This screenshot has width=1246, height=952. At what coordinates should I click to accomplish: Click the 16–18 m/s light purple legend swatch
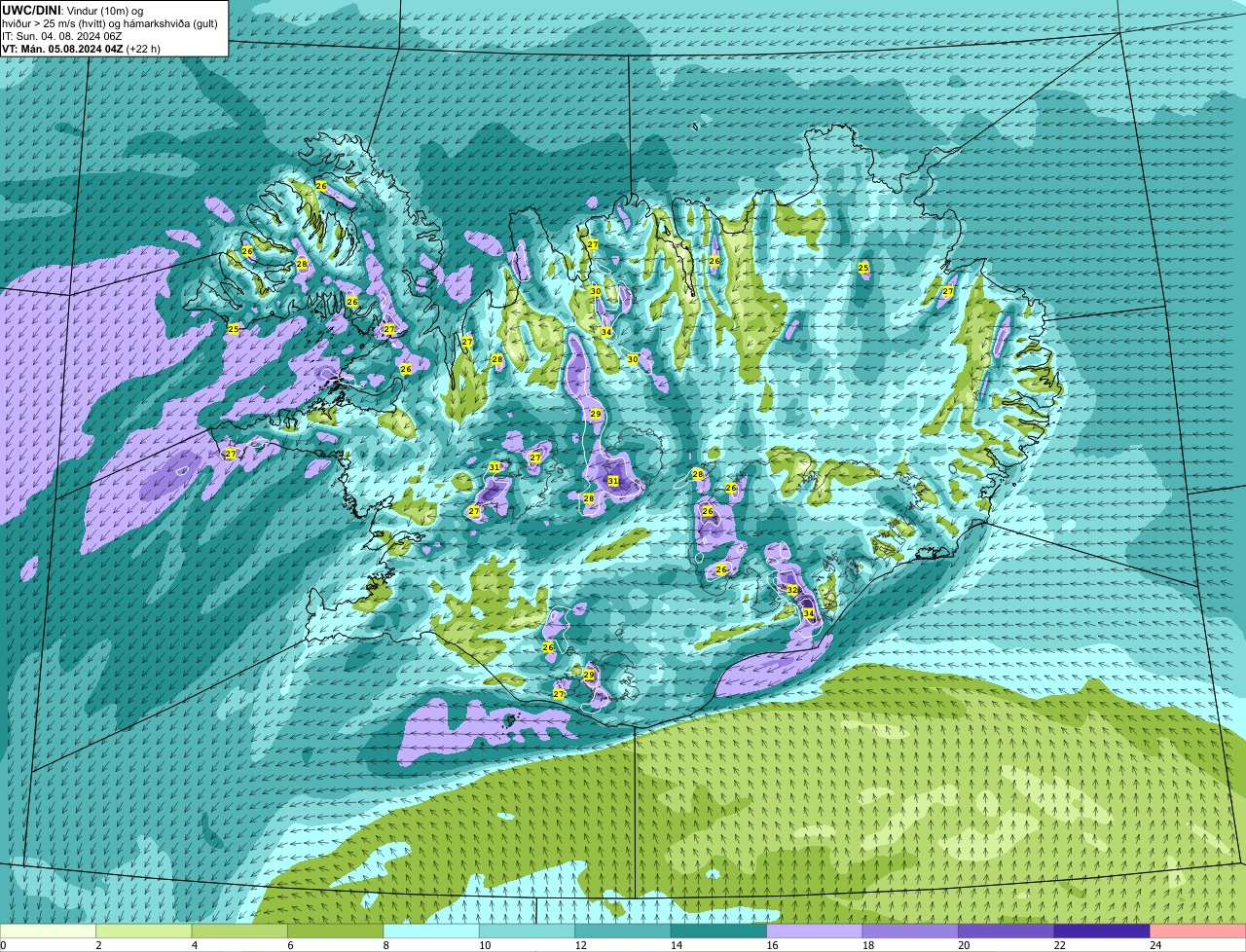tap(816, 931)
